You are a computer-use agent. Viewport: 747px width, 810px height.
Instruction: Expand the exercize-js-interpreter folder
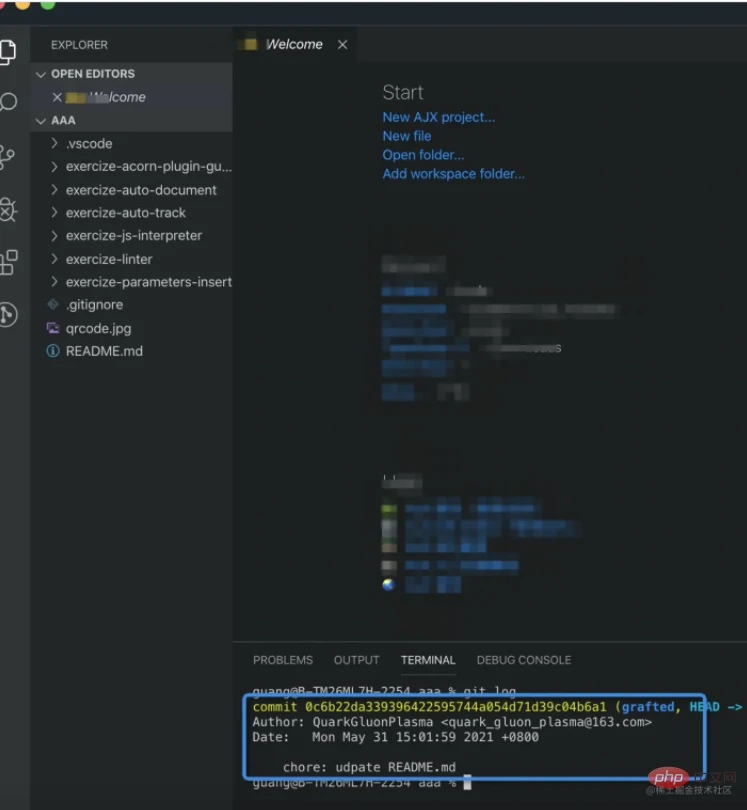(54, 236)
